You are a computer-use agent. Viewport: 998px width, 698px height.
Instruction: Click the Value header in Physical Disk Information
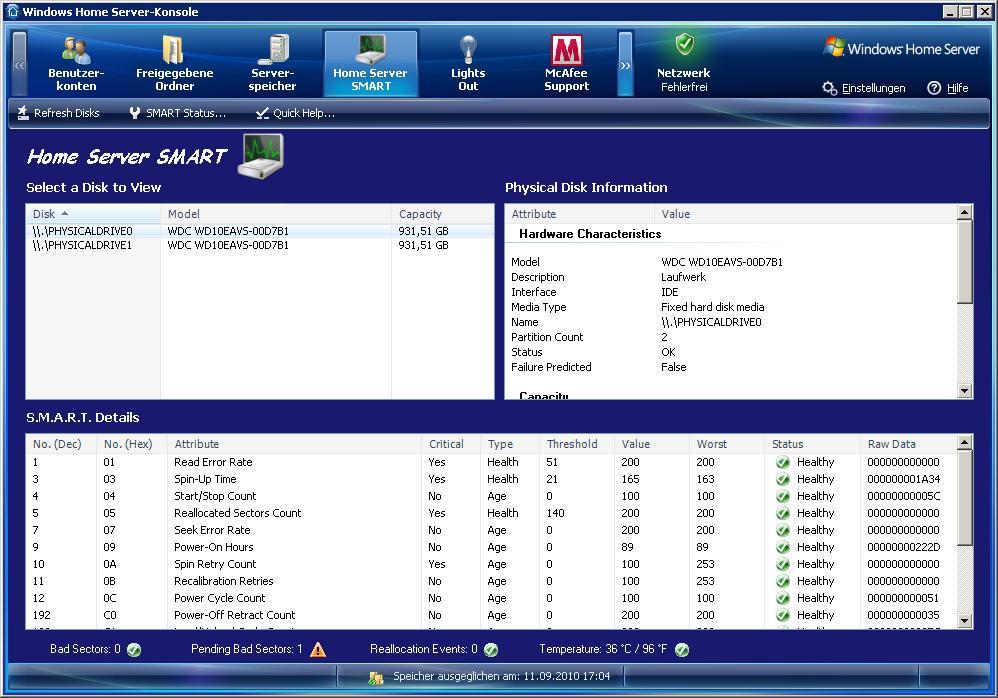click(805, 214)
